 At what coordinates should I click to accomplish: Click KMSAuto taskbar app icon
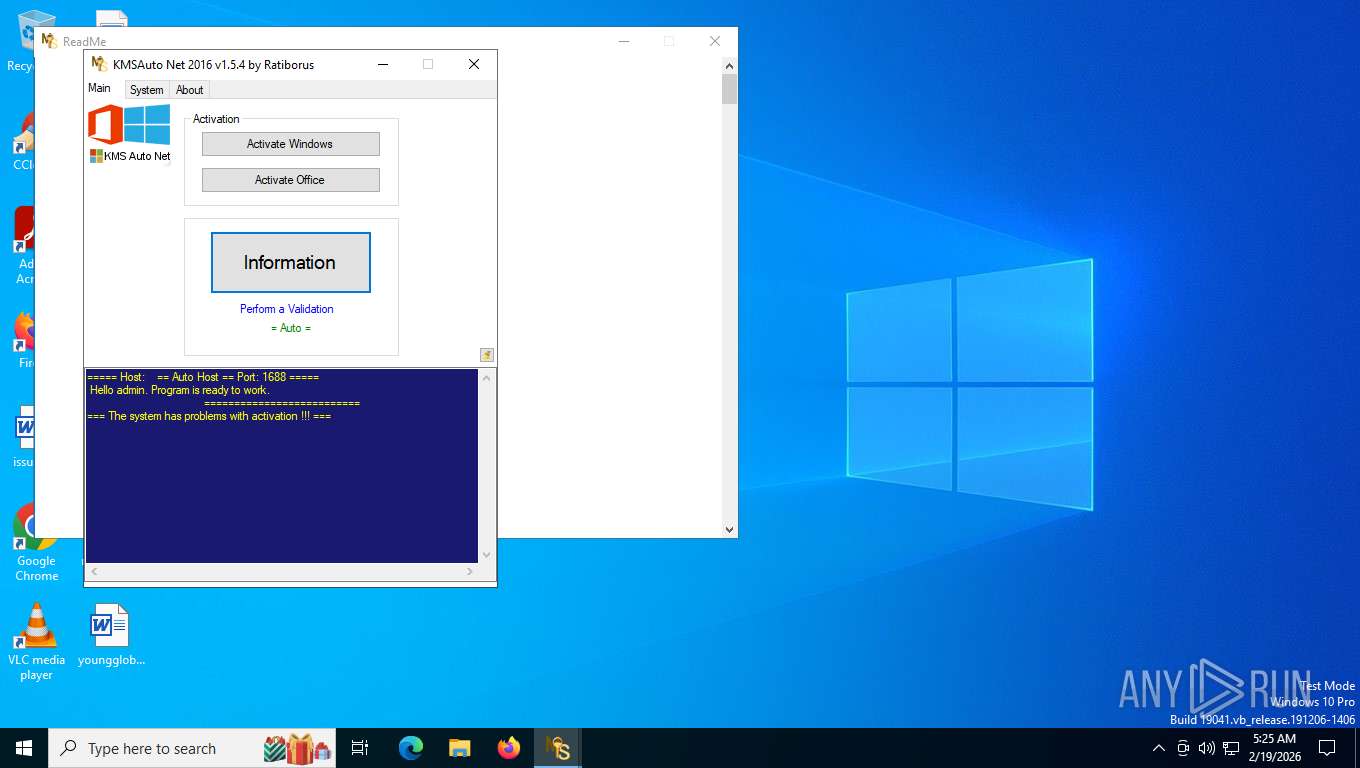(558, 748)
